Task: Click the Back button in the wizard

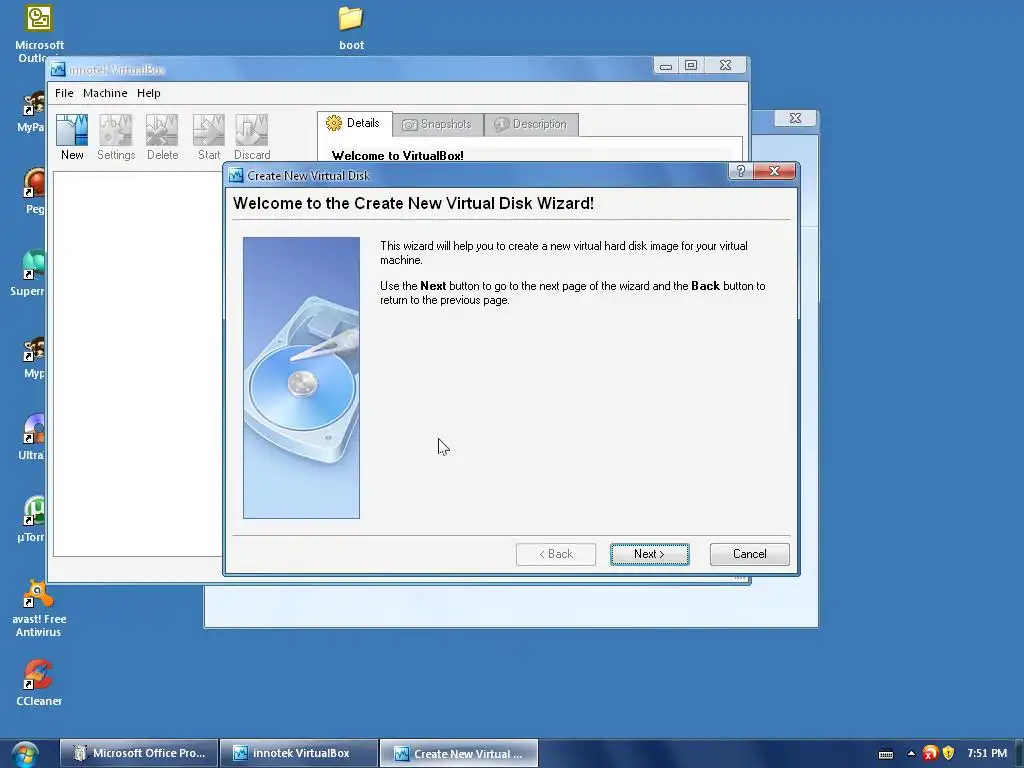Action: (556, 554)
